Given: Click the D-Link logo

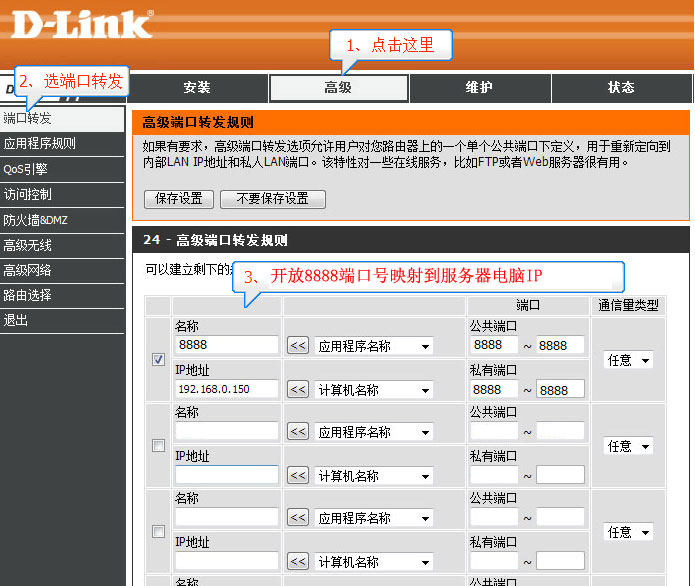Looking at the screenshot, I should coord(82,23).
